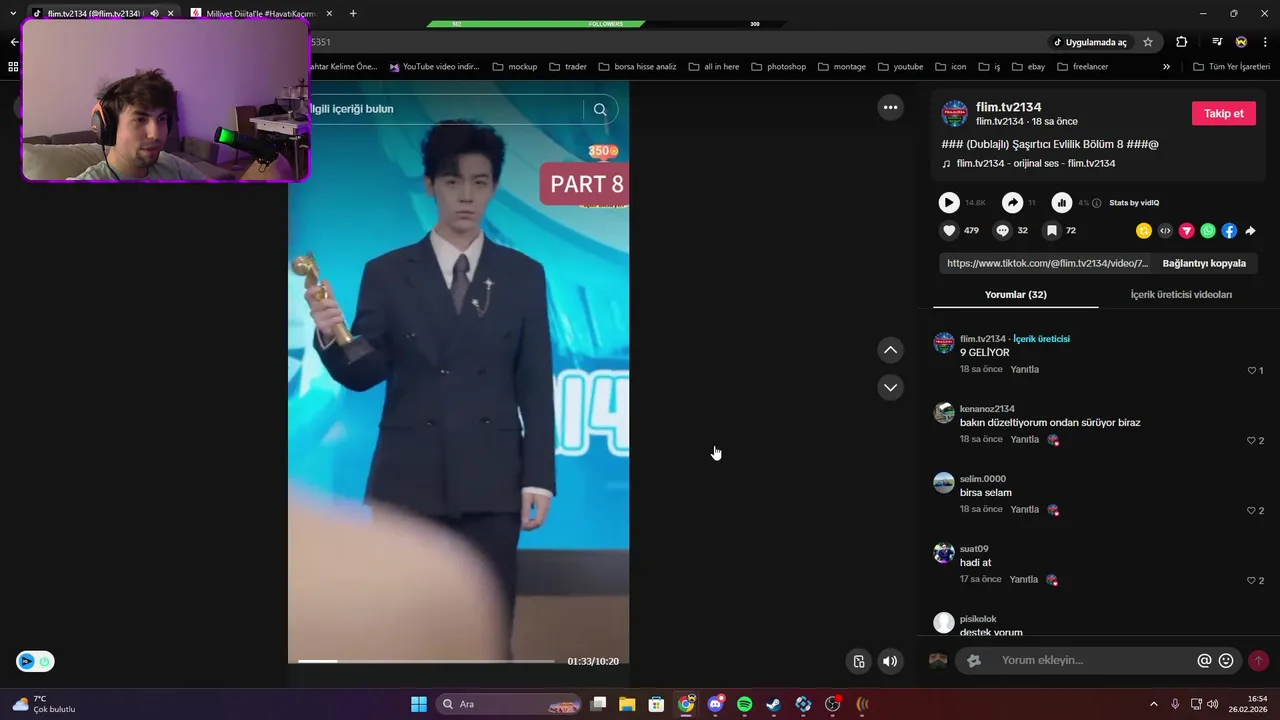Open Steam from the taskbar
Screen dimensions: 1280x720
coord(774,704)
